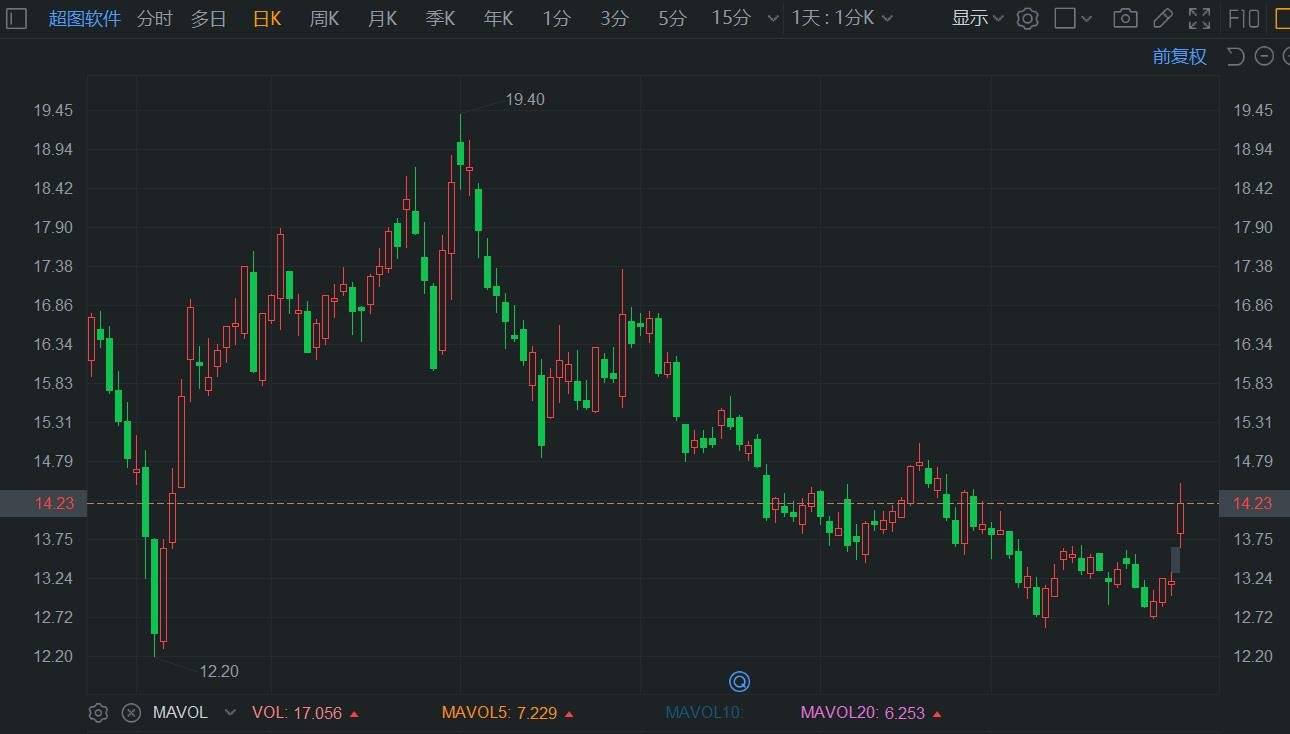1290x734 pixels.
Task: Switch to 3分 minute chart
Action: pyautogui.click(x=614, y=18)
